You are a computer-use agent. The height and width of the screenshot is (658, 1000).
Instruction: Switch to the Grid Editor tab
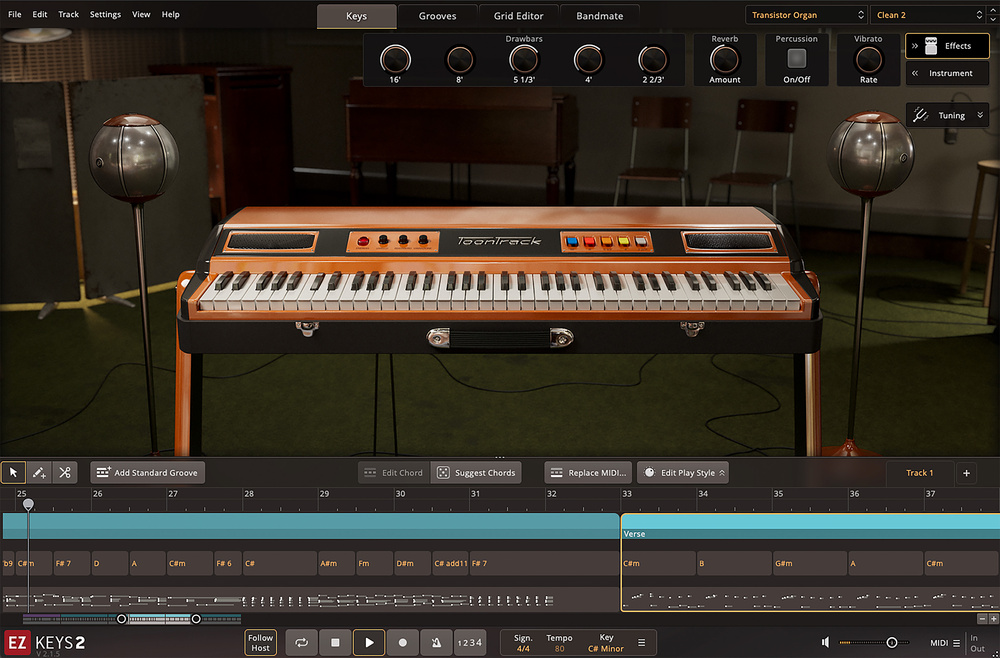[x=518, y=16]
